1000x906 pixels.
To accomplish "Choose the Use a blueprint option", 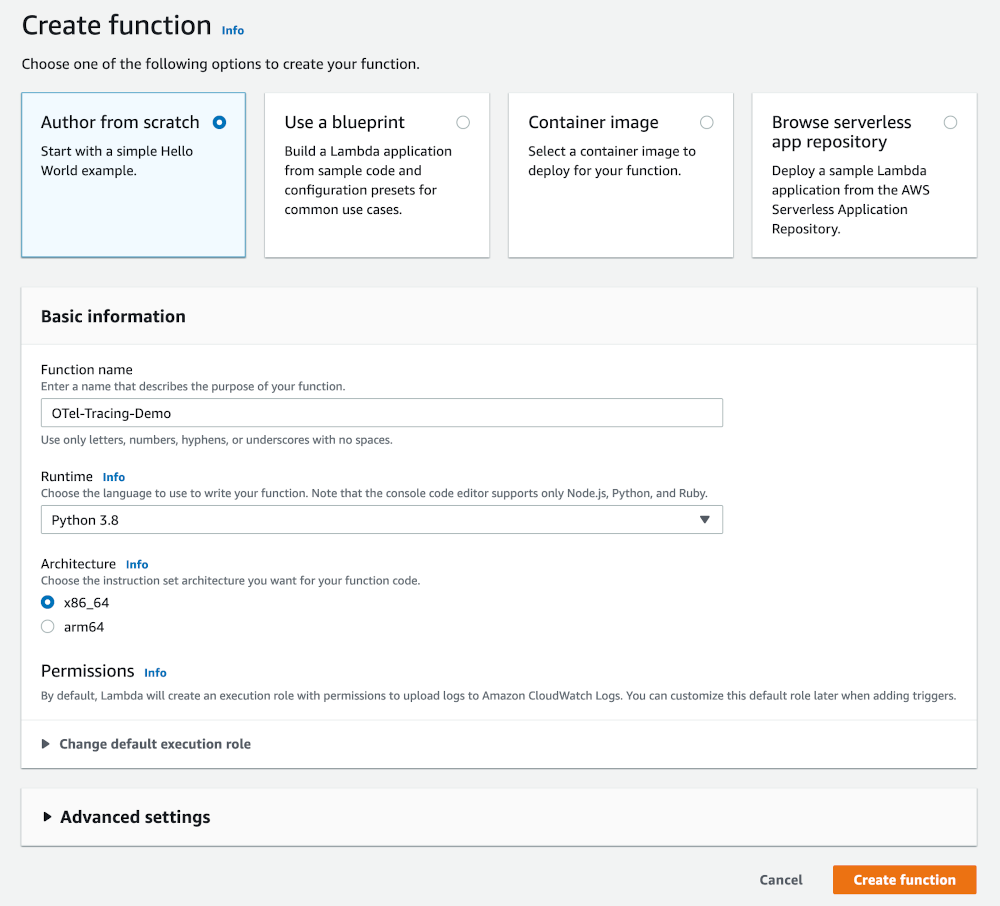I will 463,122.
